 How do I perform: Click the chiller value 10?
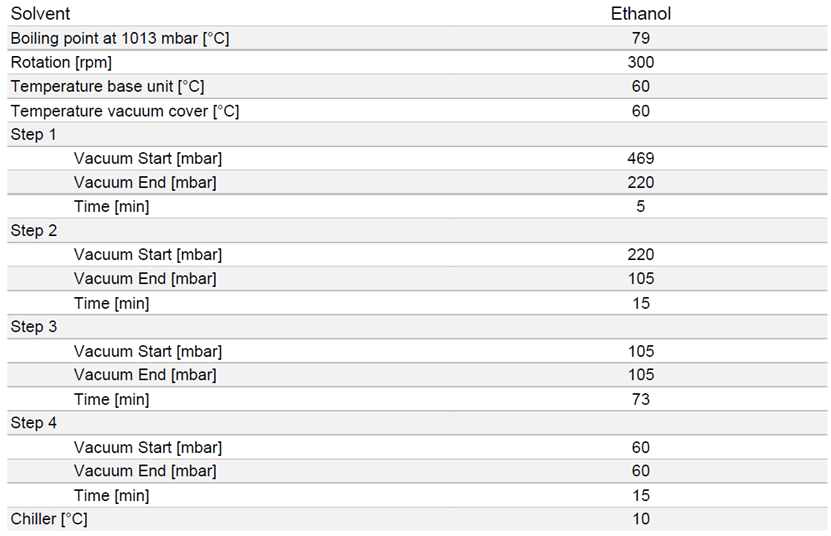tap(640, 519)
